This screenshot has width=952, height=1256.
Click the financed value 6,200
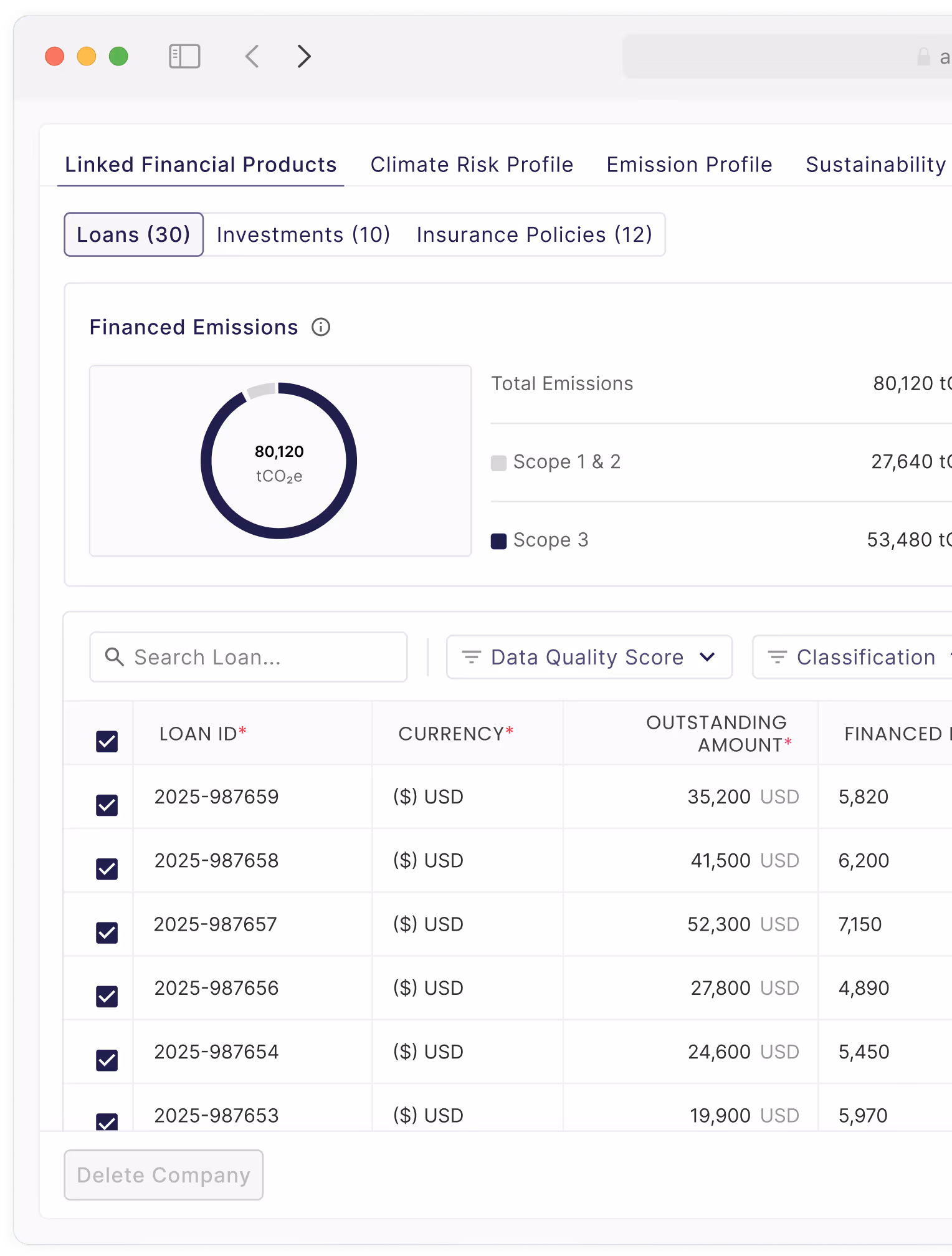click(x=864, y=860)
